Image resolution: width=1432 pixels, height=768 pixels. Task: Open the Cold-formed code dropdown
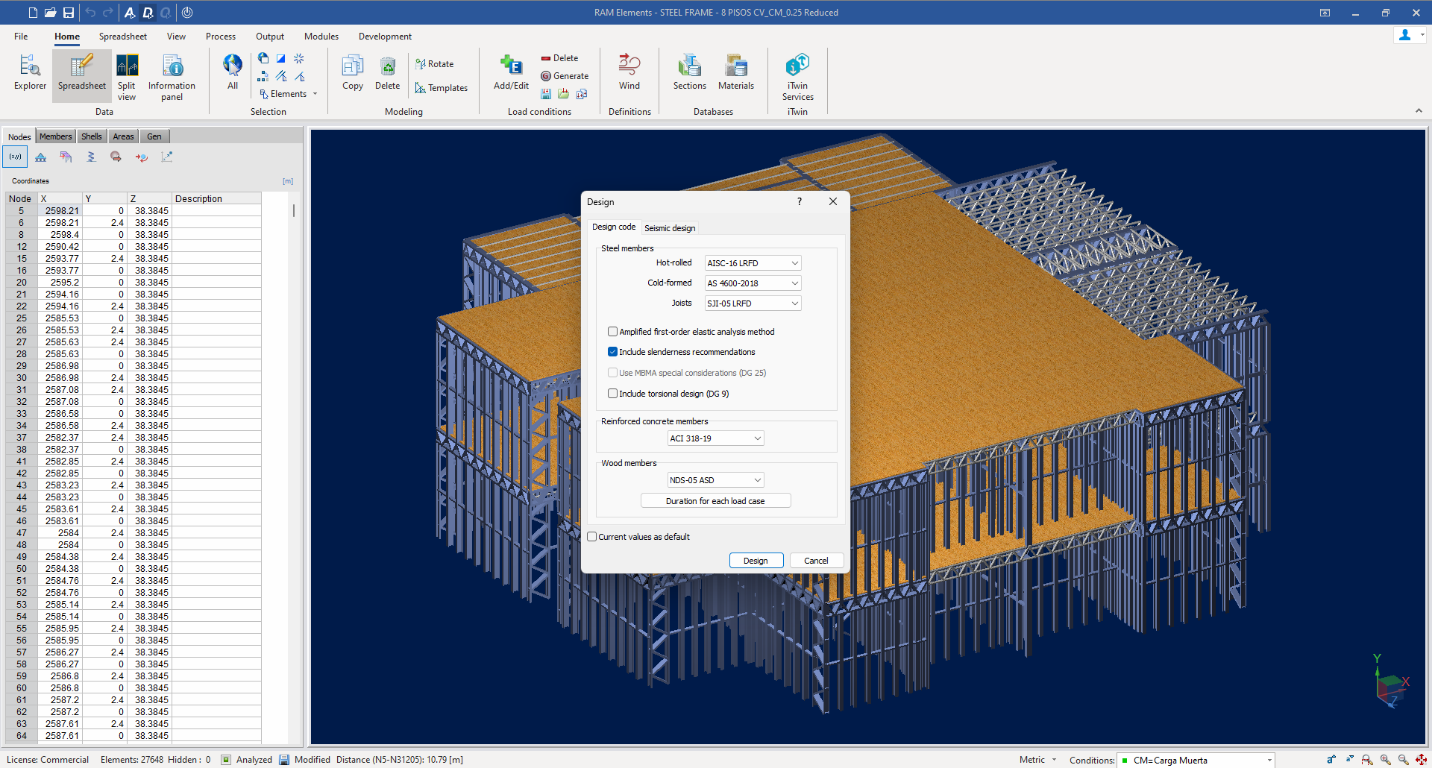point(754,283)
